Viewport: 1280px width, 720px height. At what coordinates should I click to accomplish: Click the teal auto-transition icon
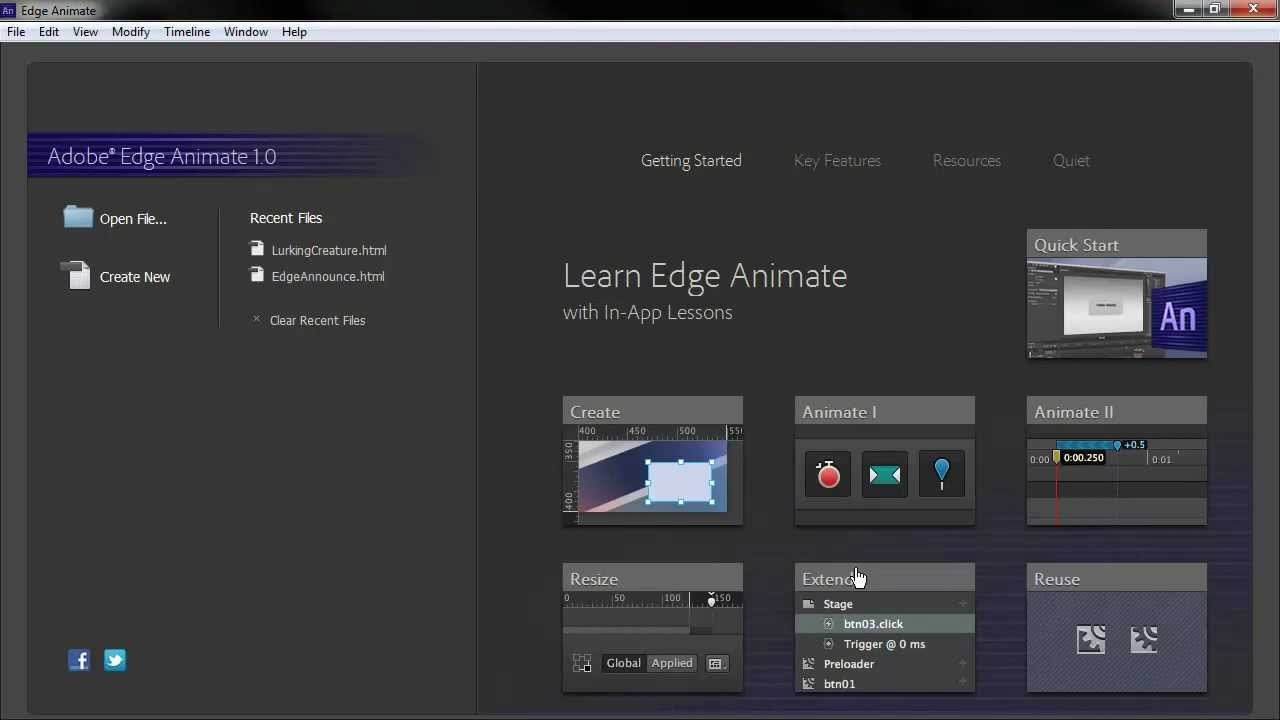point(885,474)
